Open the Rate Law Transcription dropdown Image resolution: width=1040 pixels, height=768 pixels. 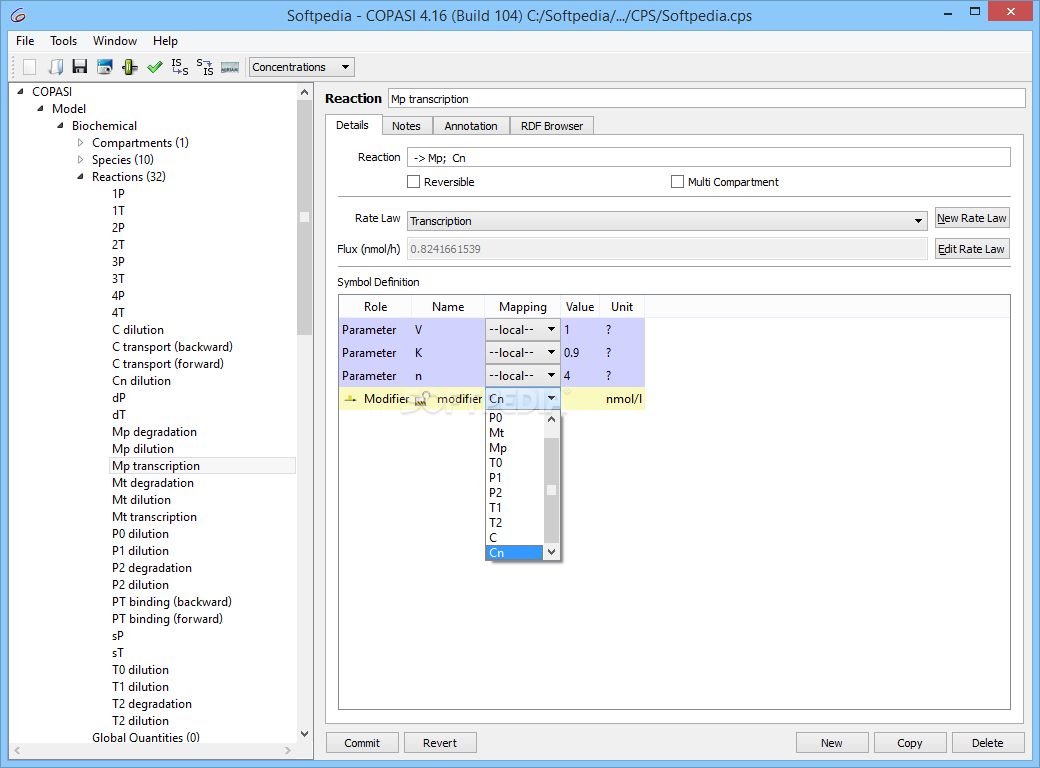[667, 221]
